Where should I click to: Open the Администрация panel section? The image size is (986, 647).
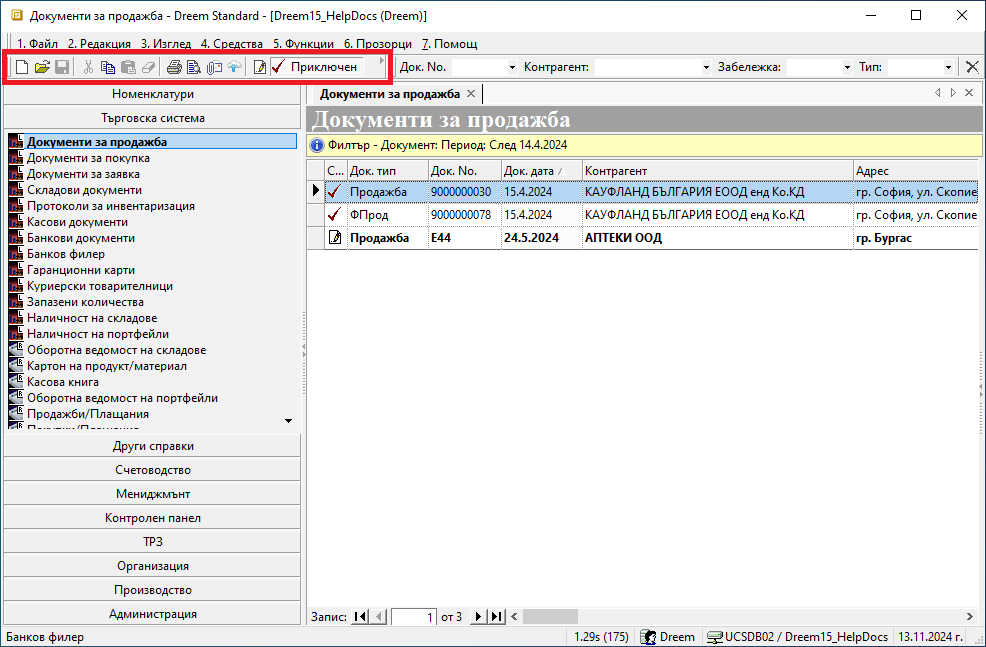[x=152, y=614]
